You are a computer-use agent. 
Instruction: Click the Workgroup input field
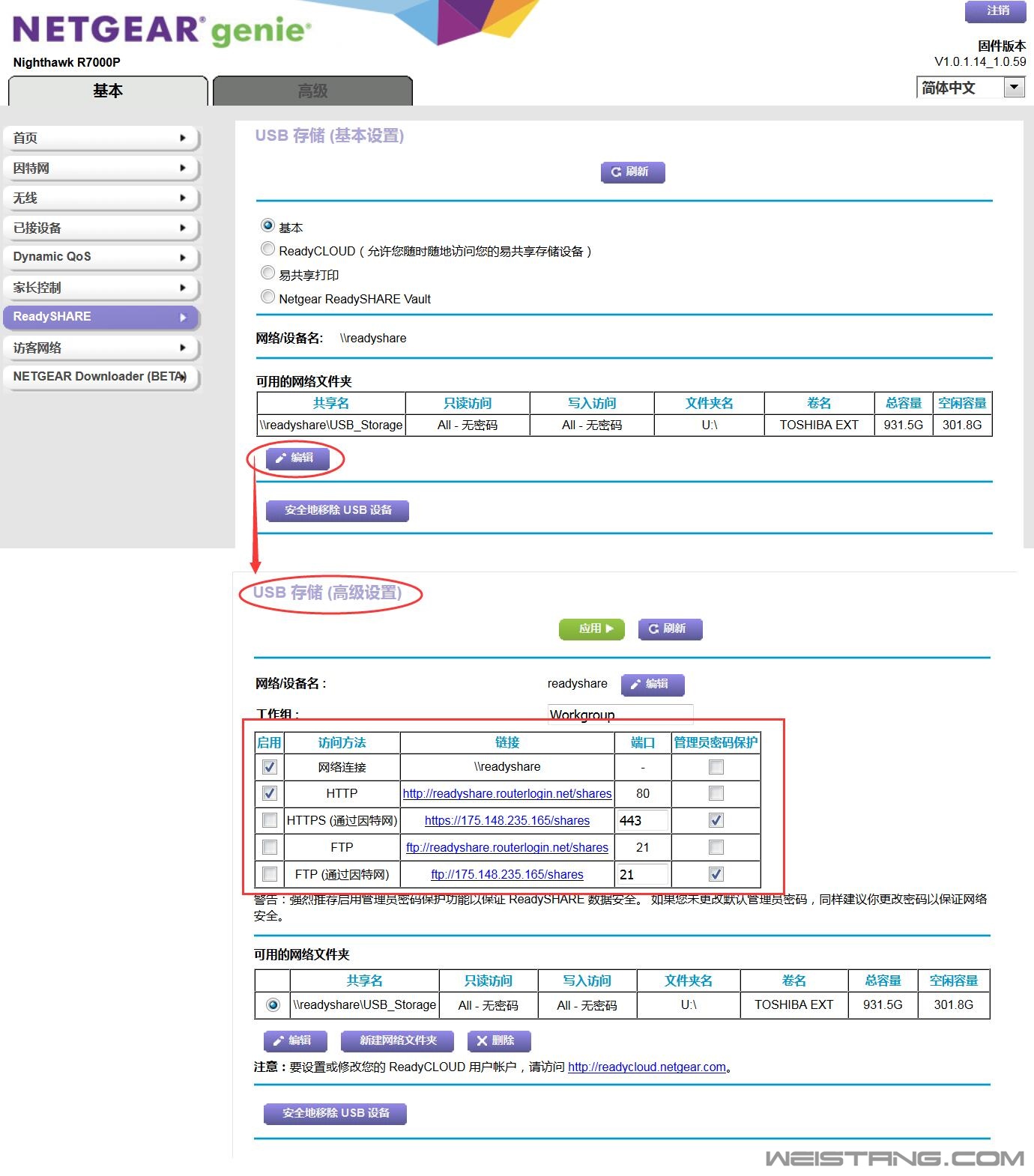620,714
